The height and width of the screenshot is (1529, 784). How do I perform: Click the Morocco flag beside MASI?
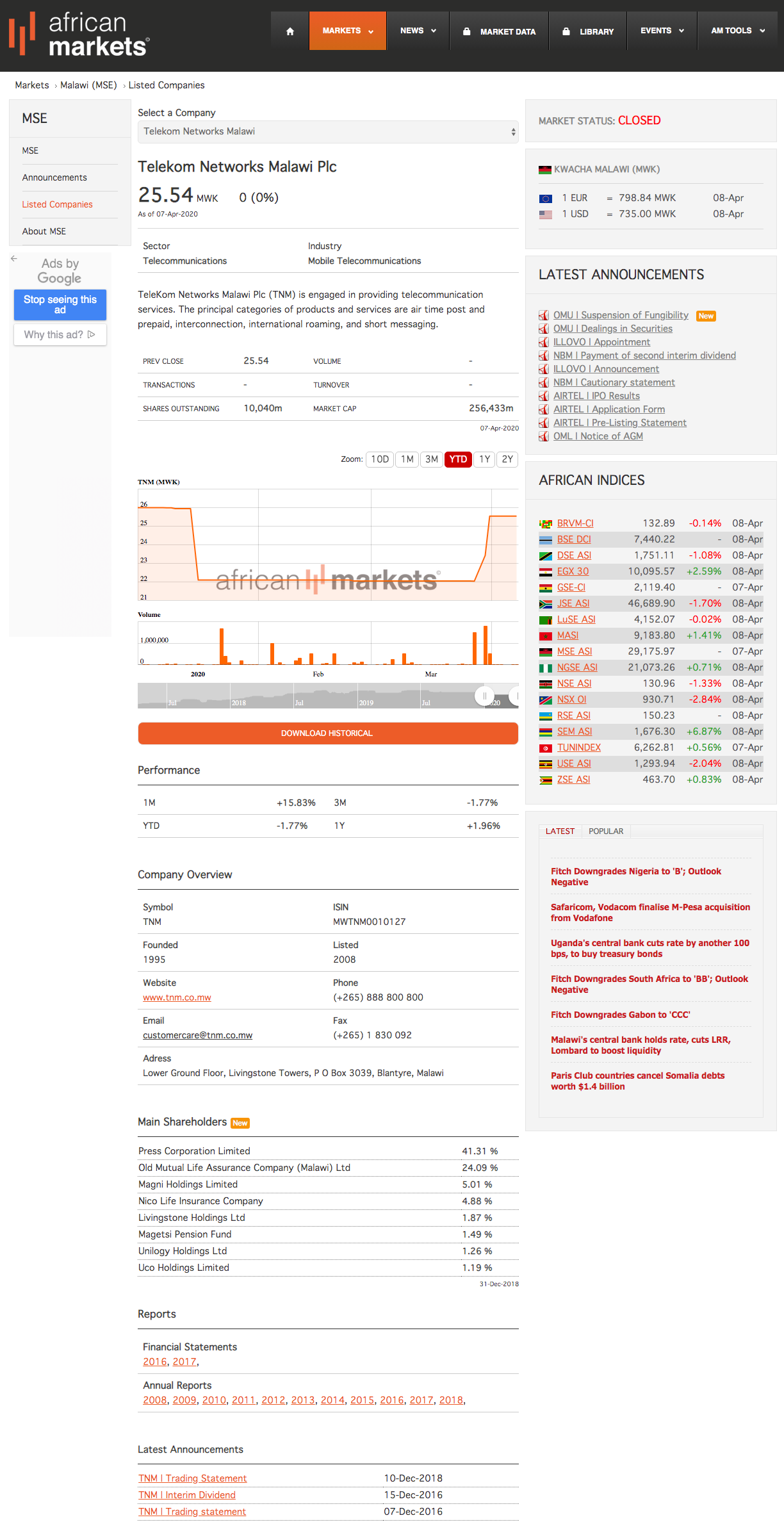pyautogui.click(x=546, y=636)
